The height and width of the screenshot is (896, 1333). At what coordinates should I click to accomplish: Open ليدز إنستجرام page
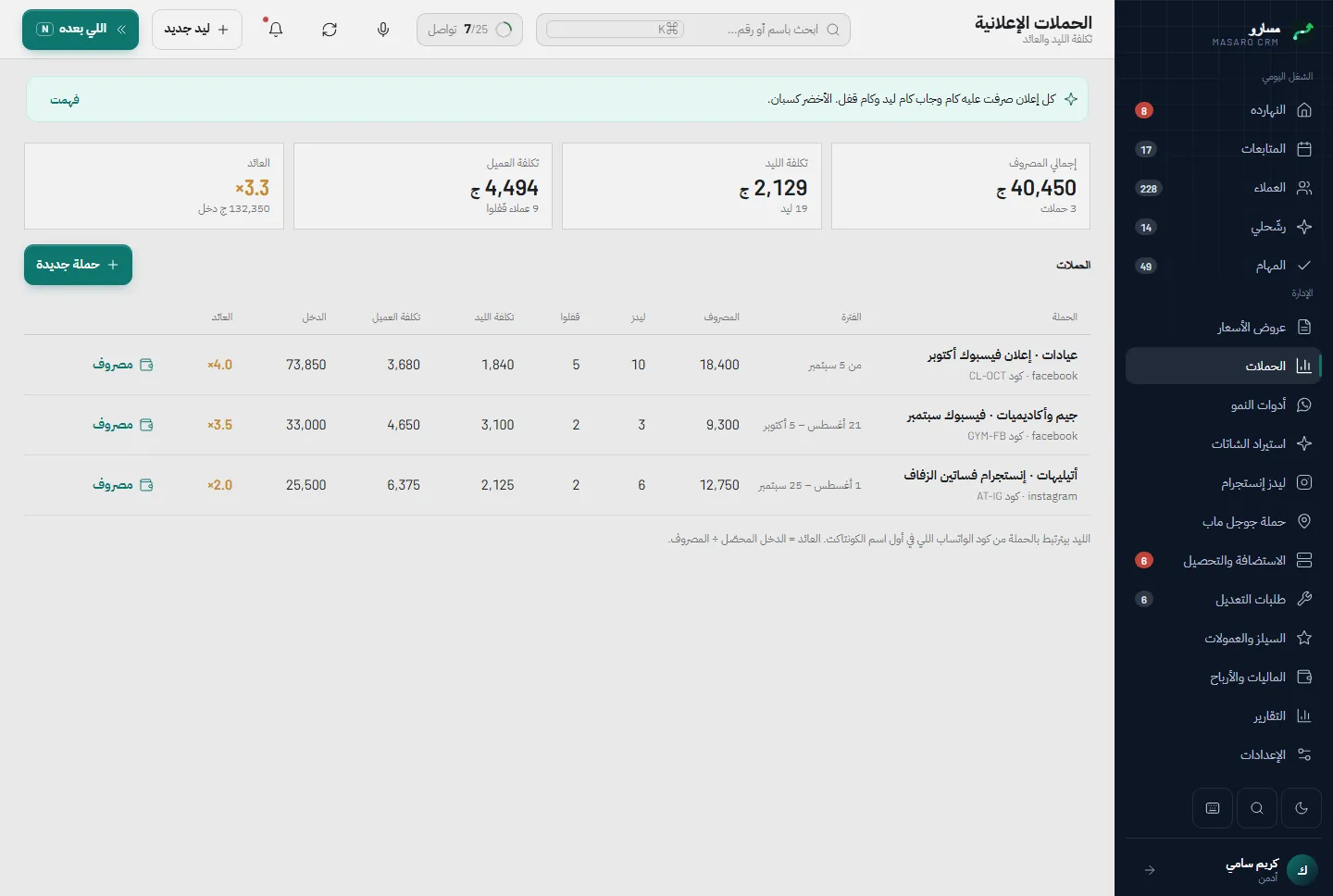coord(1223,482)
